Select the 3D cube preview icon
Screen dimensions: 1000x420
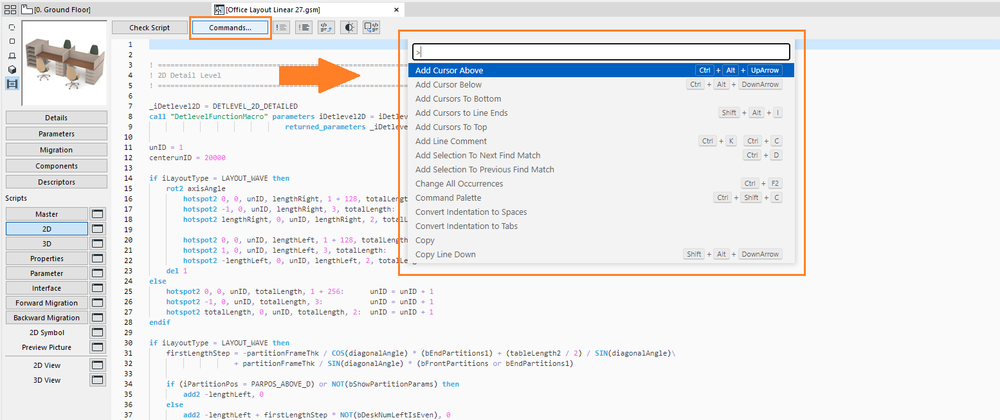(12, 69)
